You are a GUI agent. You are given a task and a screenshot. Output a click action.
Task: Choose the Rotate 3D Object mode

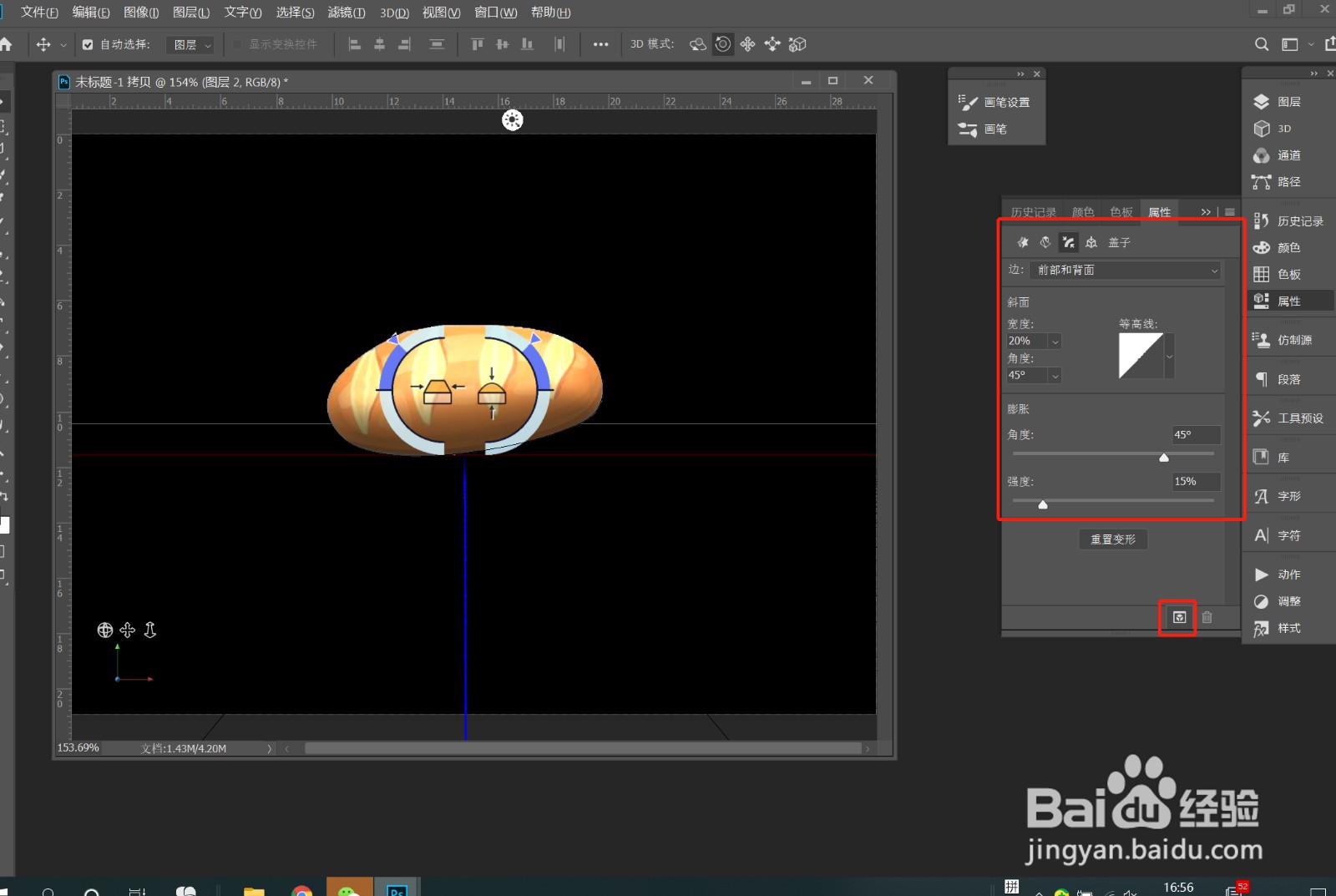pyautogui.click(x=698, y=44)
